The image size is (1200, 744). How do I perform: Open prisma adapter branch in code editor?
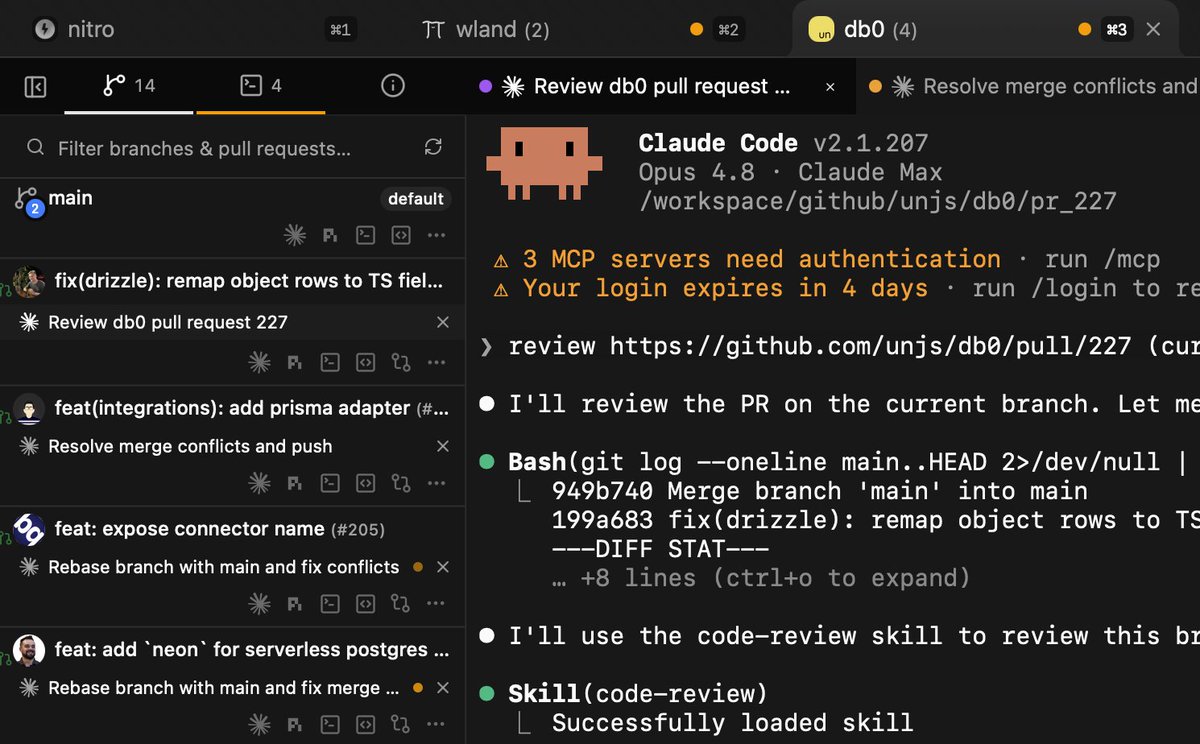pos(366,484)
